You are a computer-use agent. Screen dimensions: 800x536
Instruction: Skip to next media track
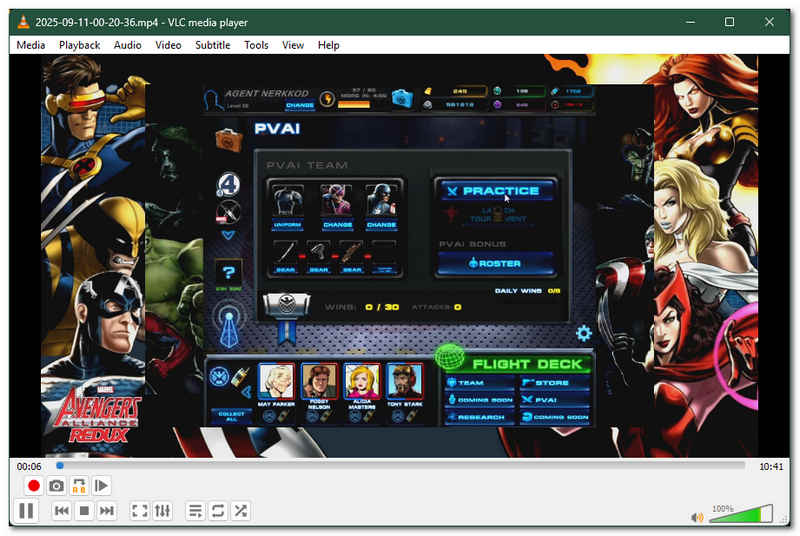coord(107,511)
